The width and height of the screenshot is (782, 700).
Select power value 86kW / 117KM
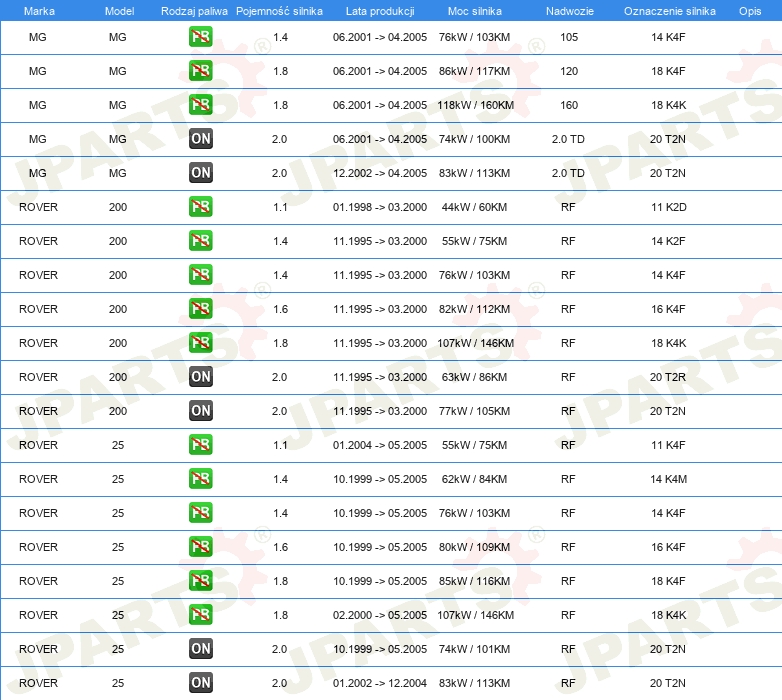click(474, 71)
